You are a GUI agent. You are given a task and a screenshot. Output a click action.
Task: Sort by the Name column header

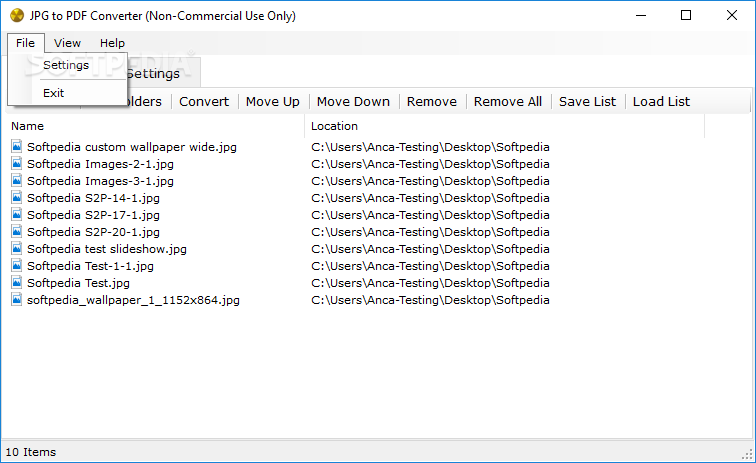[157, 126]
